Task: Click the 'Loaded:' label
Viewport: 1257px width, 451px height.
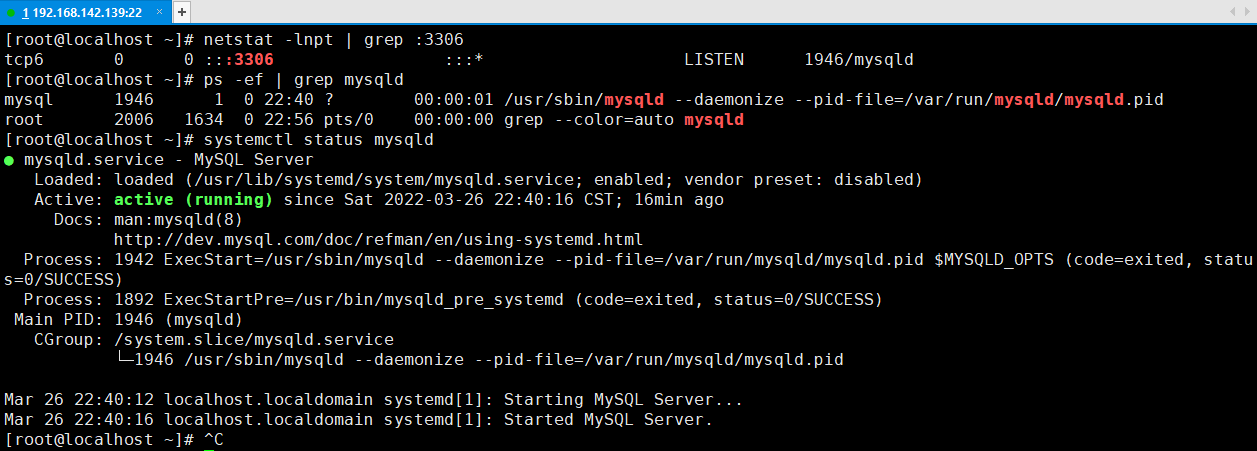Action: (69, 180)
